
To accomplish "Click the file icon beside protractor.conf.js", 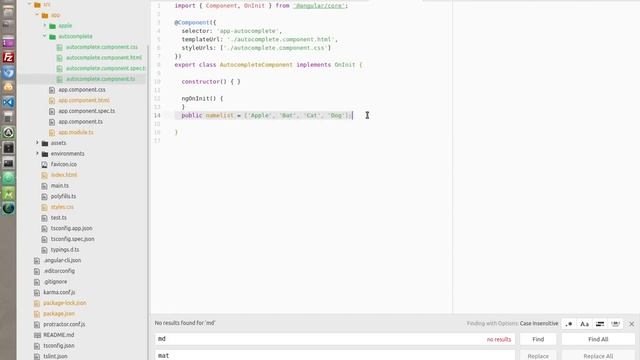I will tap(37, 324).
